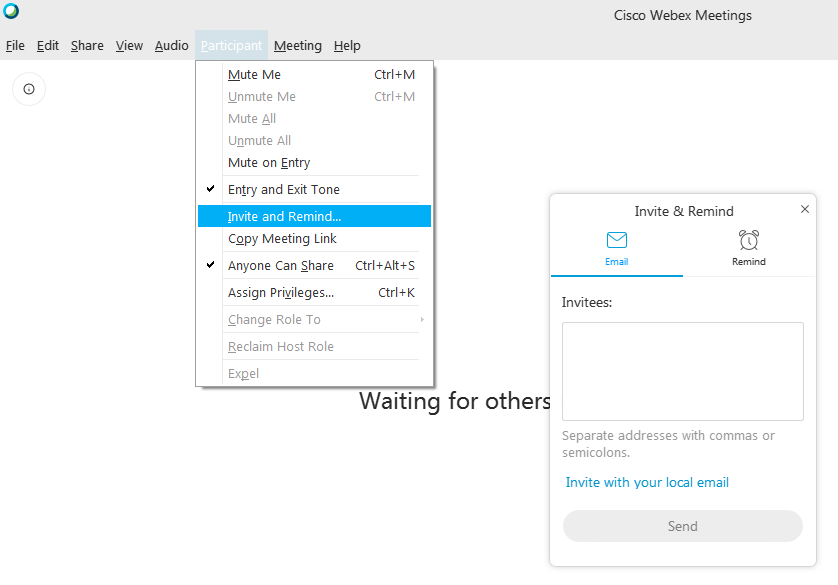Open Assign Privileges... dialog
Viewport: 838px width, 585px height.
314,292
